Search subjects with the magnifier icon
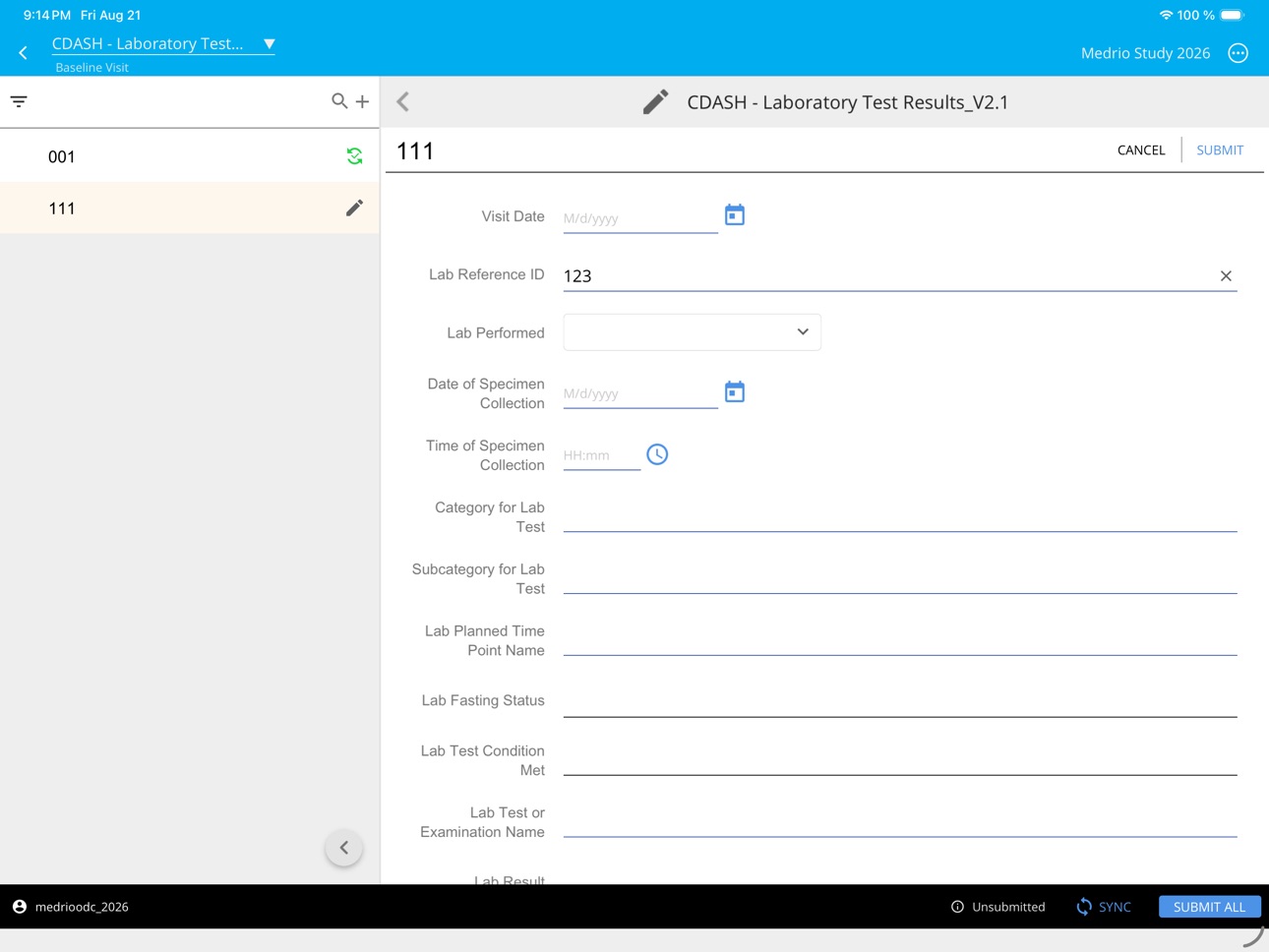 [x=339, y=100]
